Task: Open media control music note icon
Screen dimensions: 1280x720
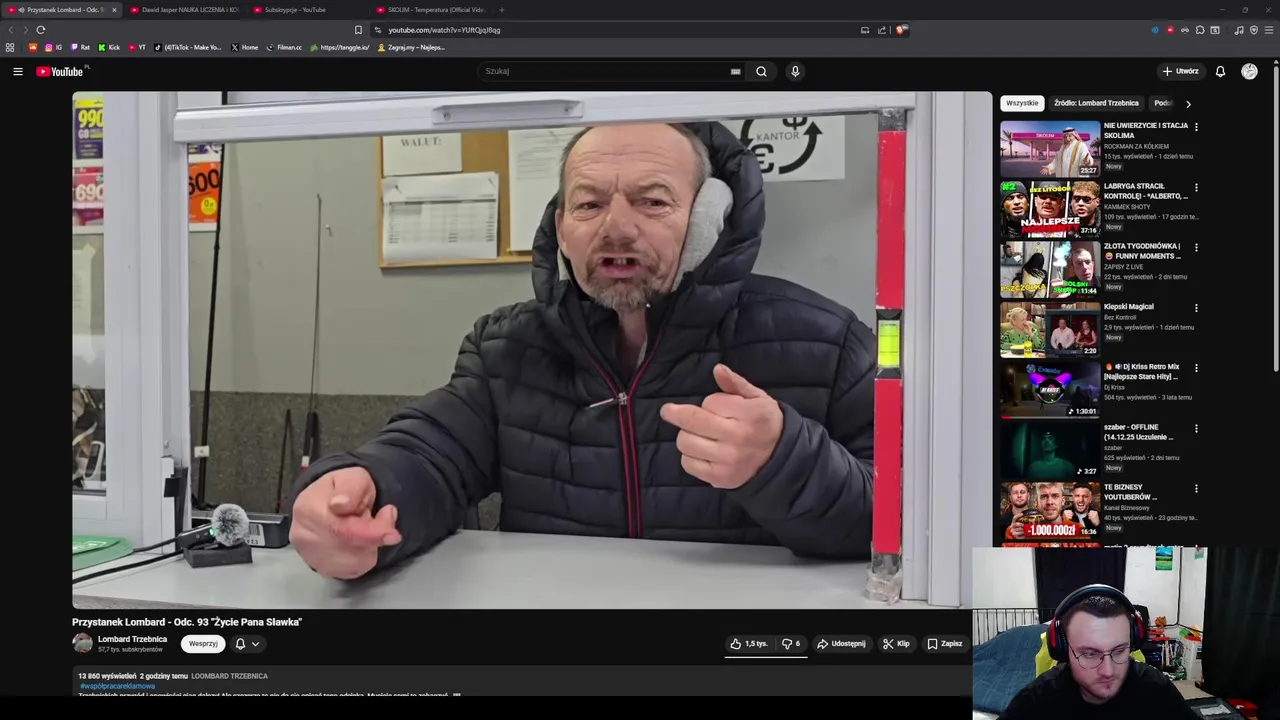Action: click(1239, 30)
